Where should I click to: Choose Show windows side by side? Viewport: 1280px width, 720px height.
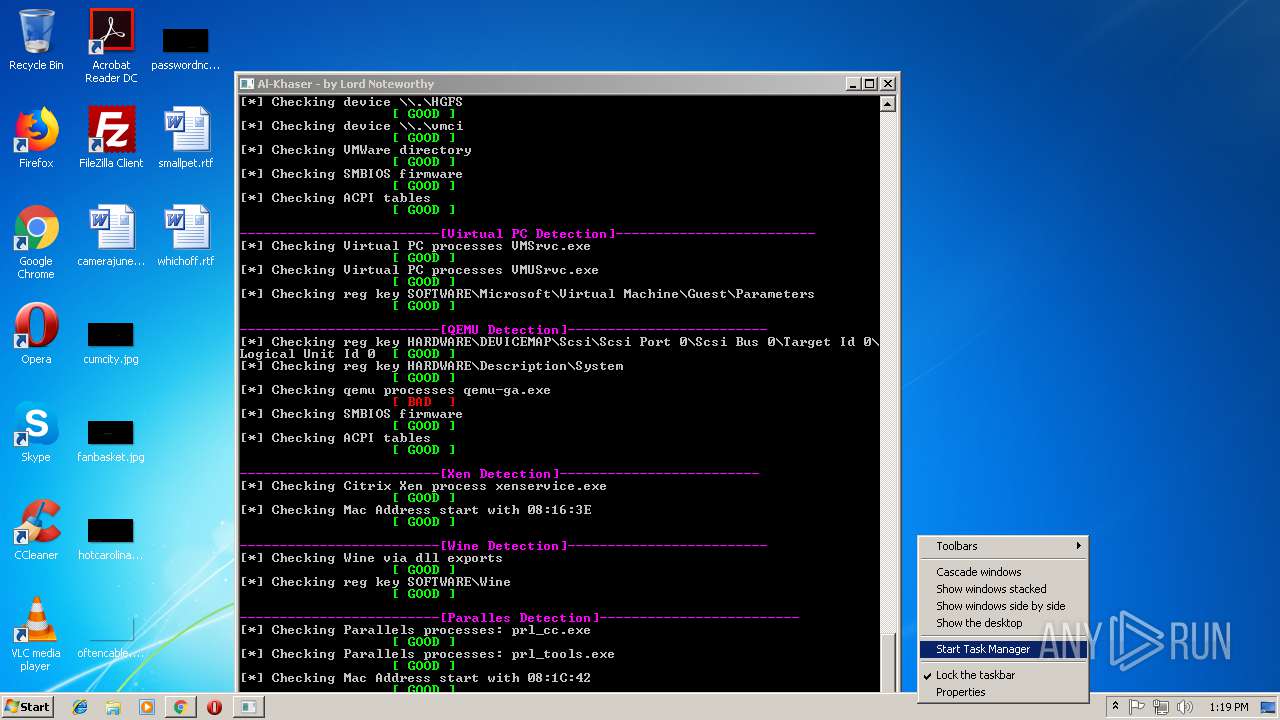[1003, 606]
